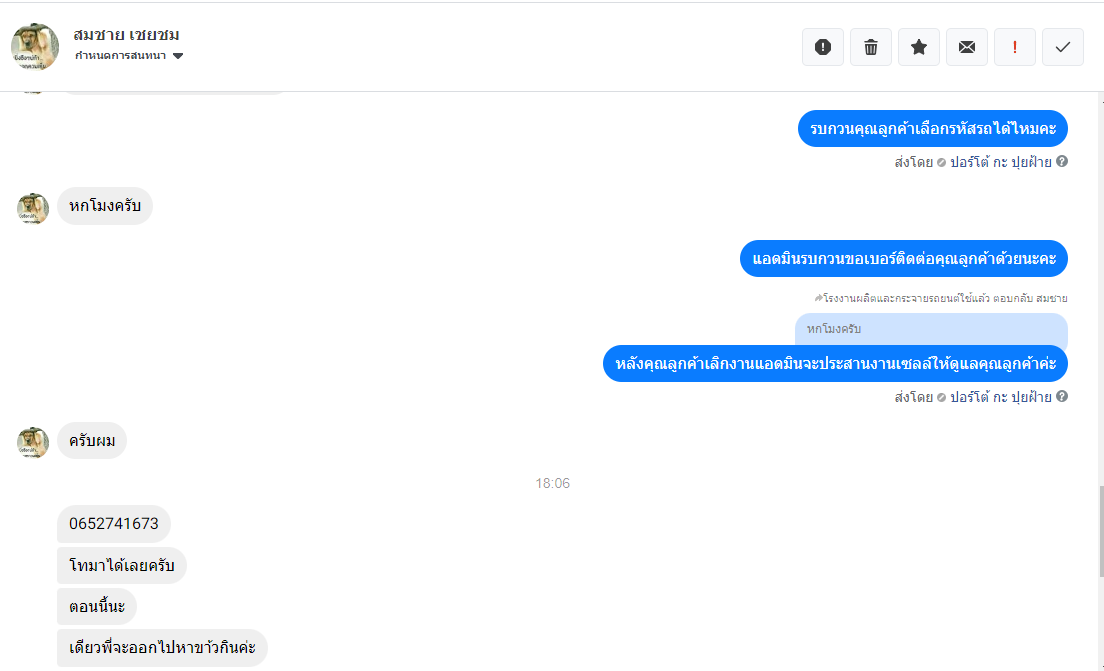Mark as unread with the envelope icon
Viewport: 1104px width, 671px height.
click(x=967, y=47)
